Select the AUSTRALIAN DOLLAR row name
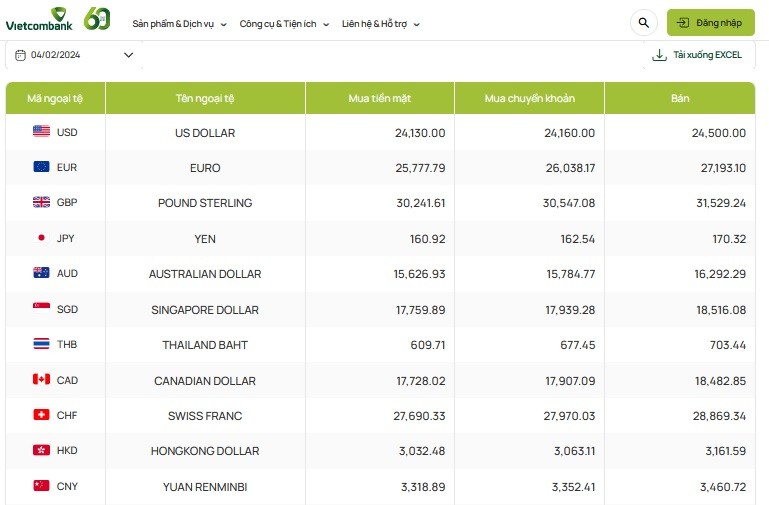 coord(205,273)
